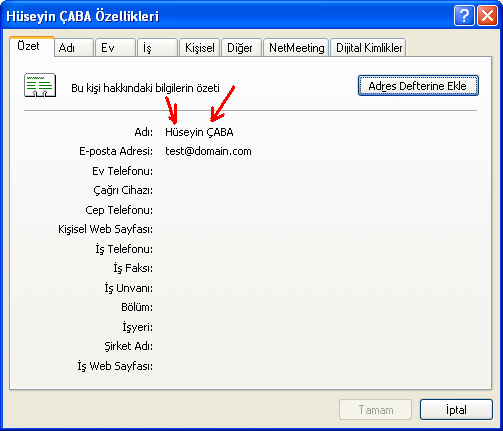Image resolution: width=503 pixels, height=431 pixels.
Task: Click the test@domain.com email address
Action: (x=208, y=151)
